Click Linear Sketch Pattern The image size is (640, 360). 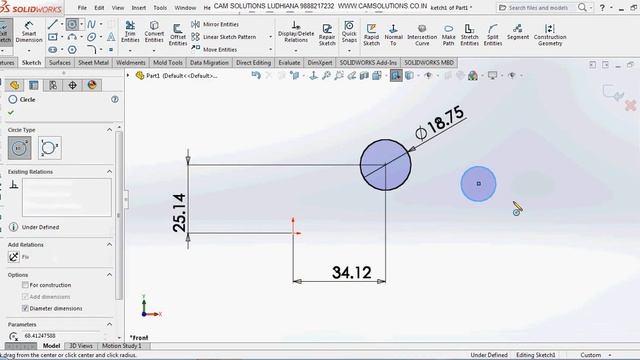(x=224, y=37)
